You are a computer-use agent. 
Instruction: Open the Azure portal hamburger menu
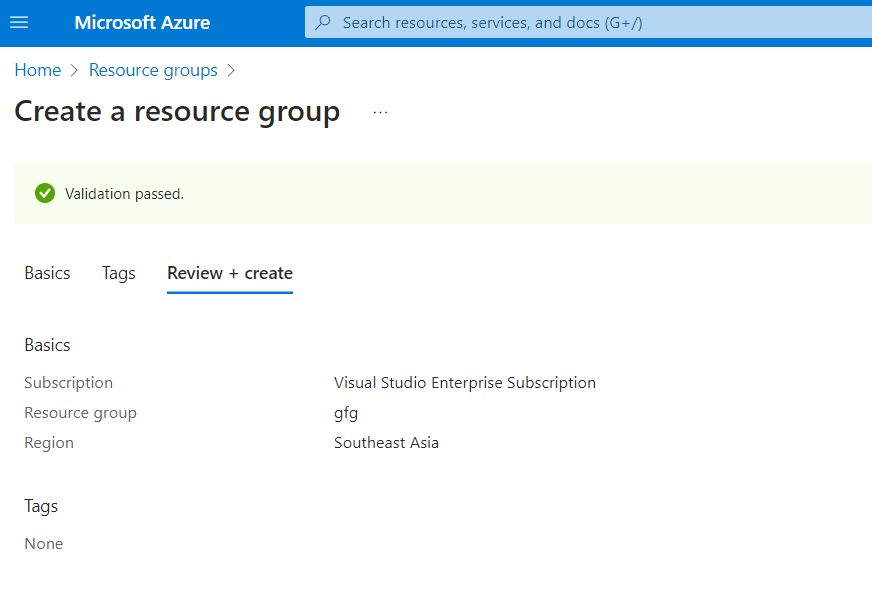(19, 22)
